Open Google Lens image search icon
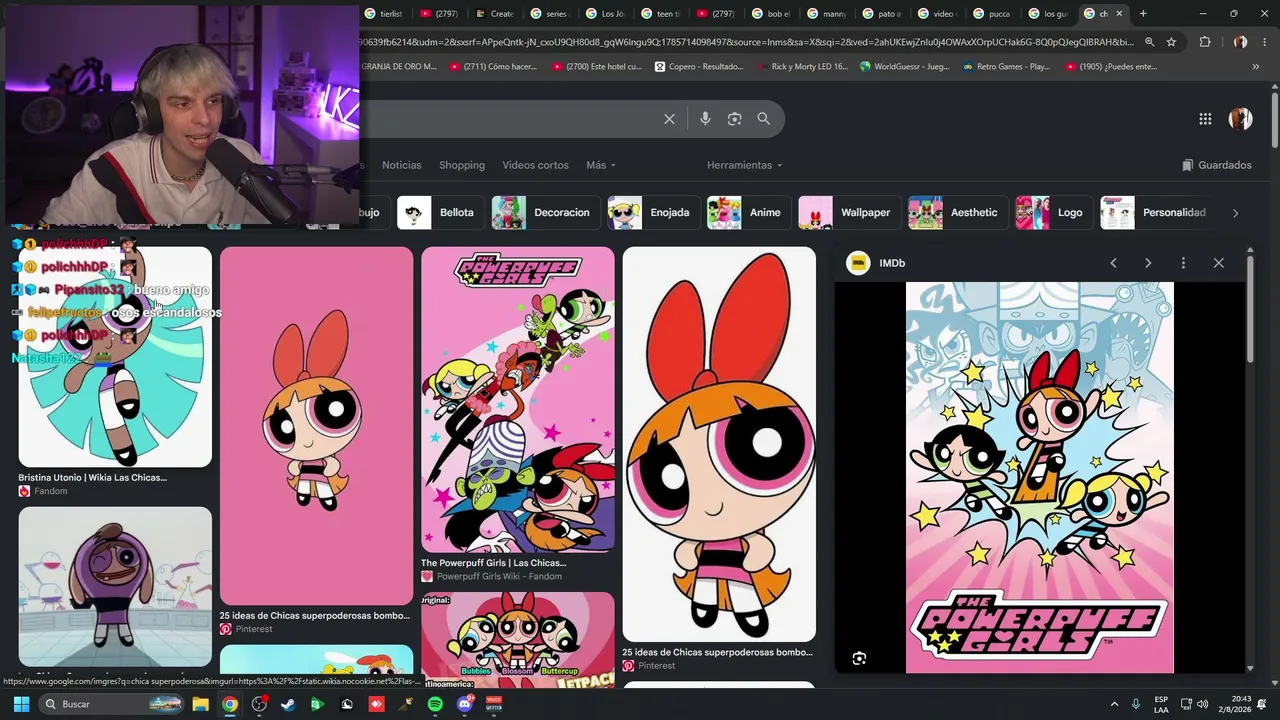This screenshot has height=720, width=1280. pyautogui.click(x=734, y=119)
